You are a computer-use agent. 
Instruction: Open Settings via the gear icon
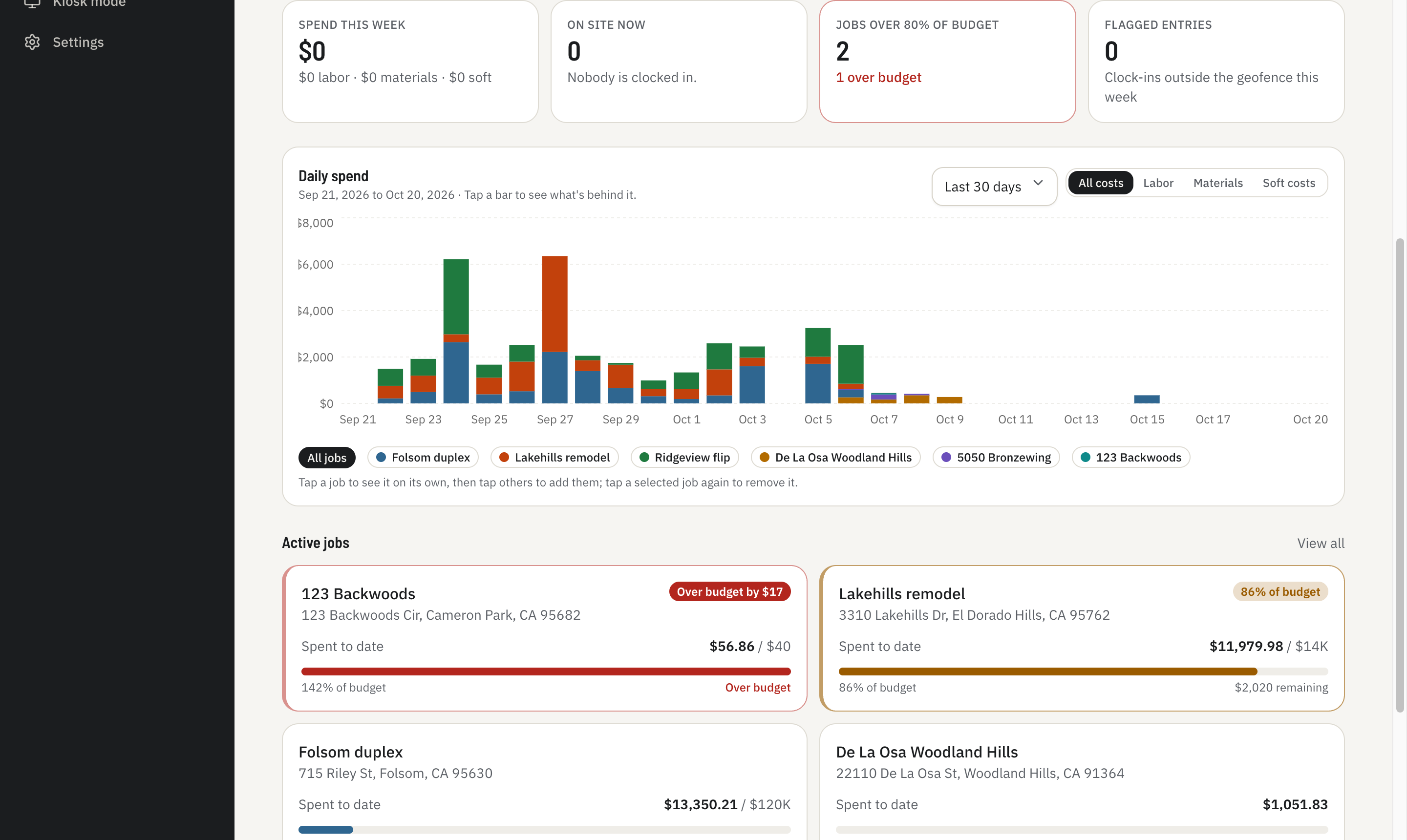click(x=32, y=42)
